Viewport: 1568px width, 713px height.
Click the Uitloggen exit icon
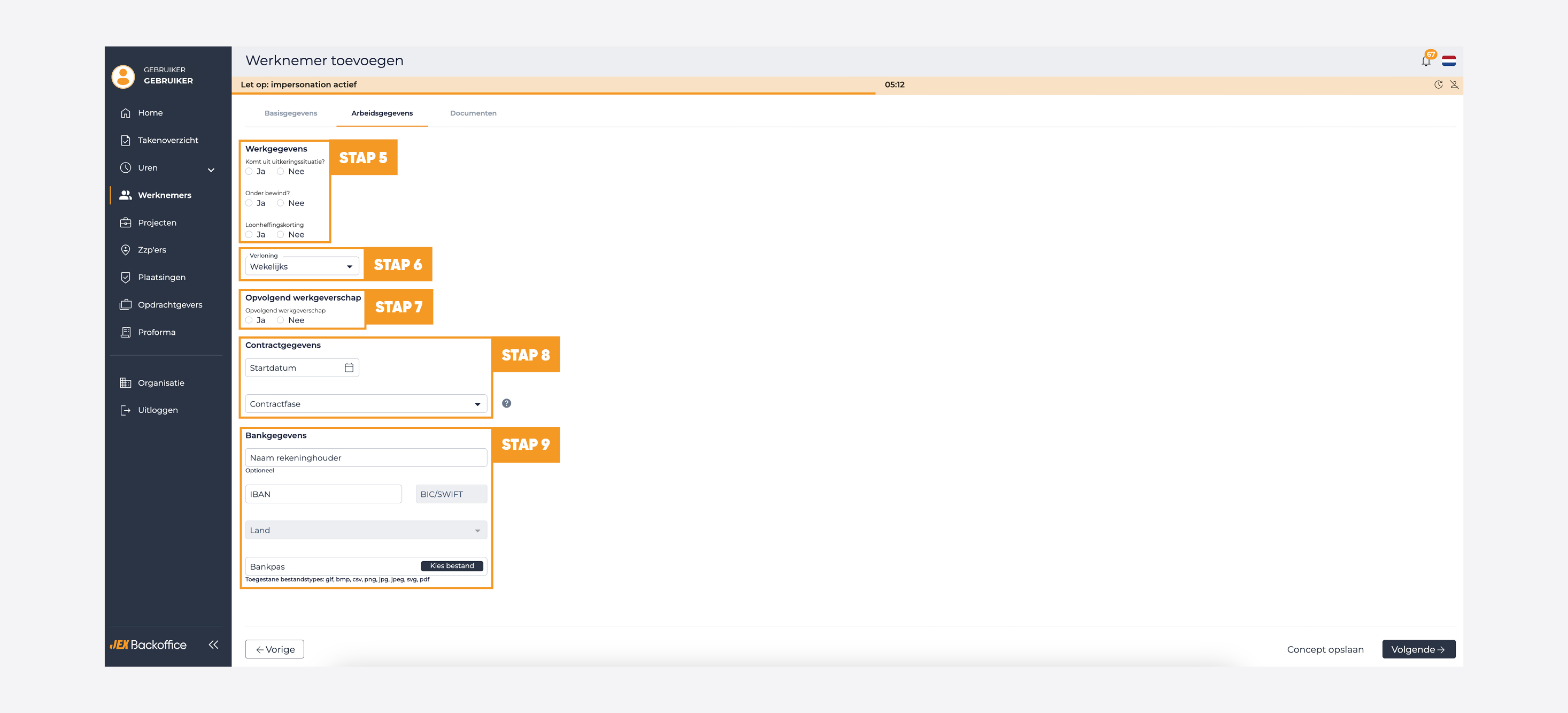click(126, 410)
